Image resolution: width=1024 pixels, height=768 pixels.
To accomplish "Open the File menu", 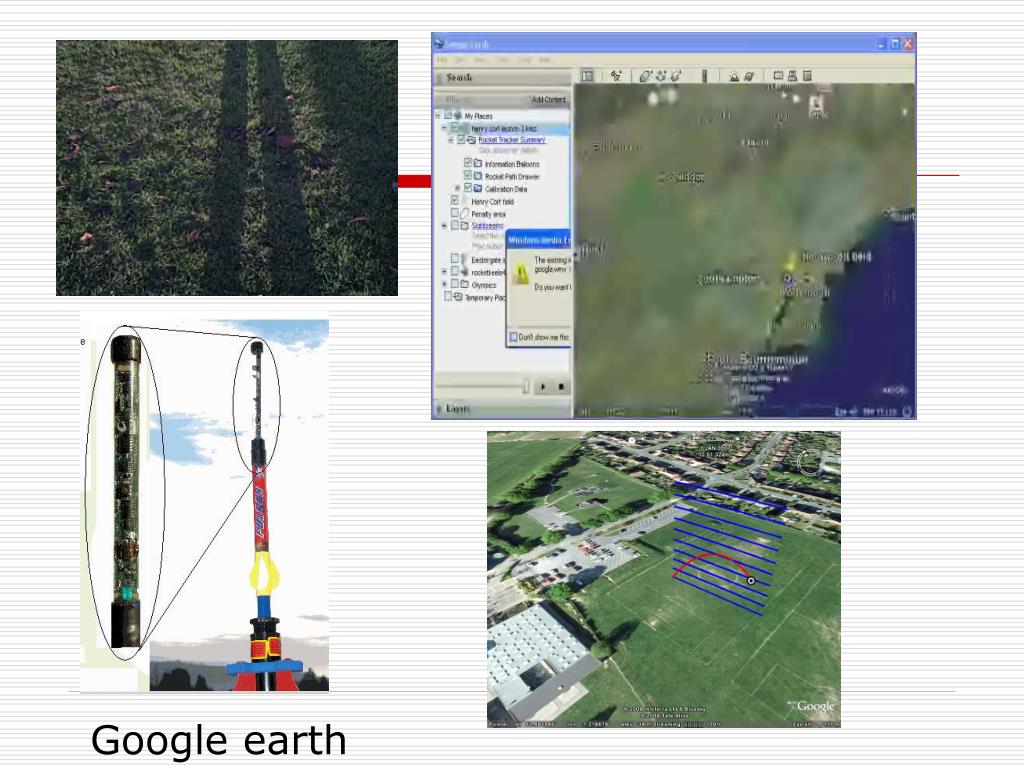I will (442, 60).
